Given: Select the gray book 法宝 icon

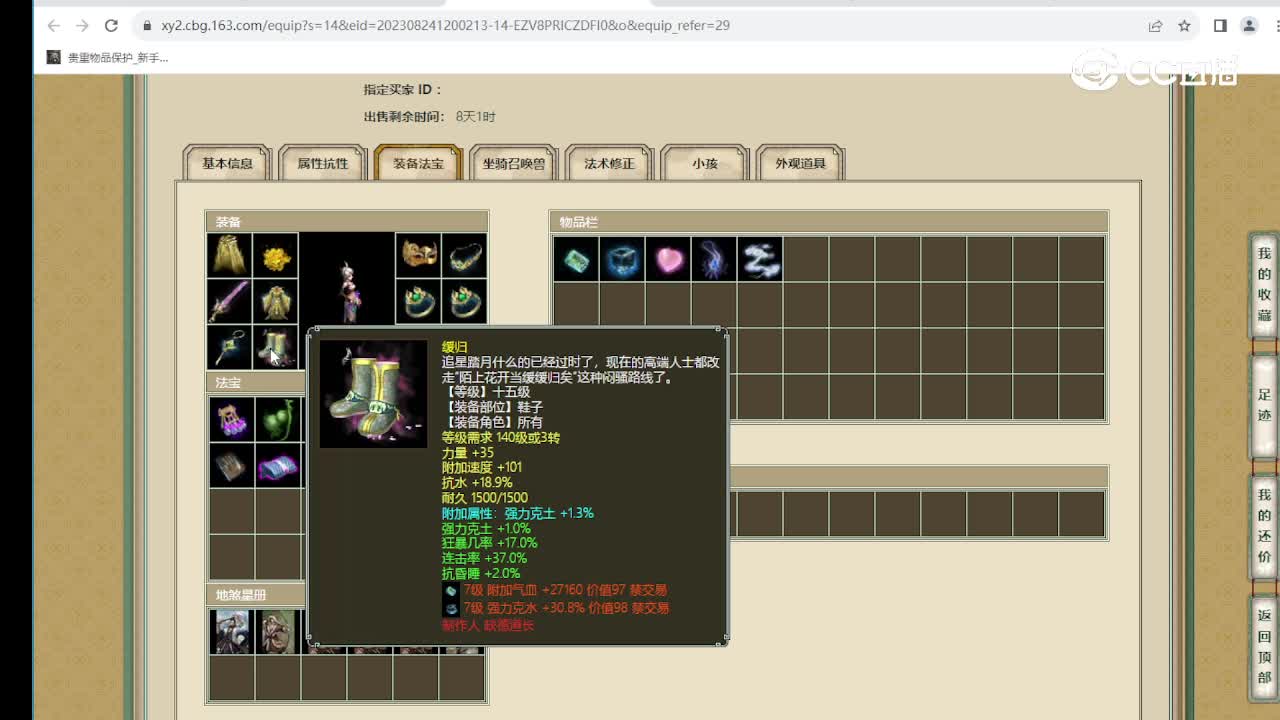Looking at the screenshot, I should (231, 465).
